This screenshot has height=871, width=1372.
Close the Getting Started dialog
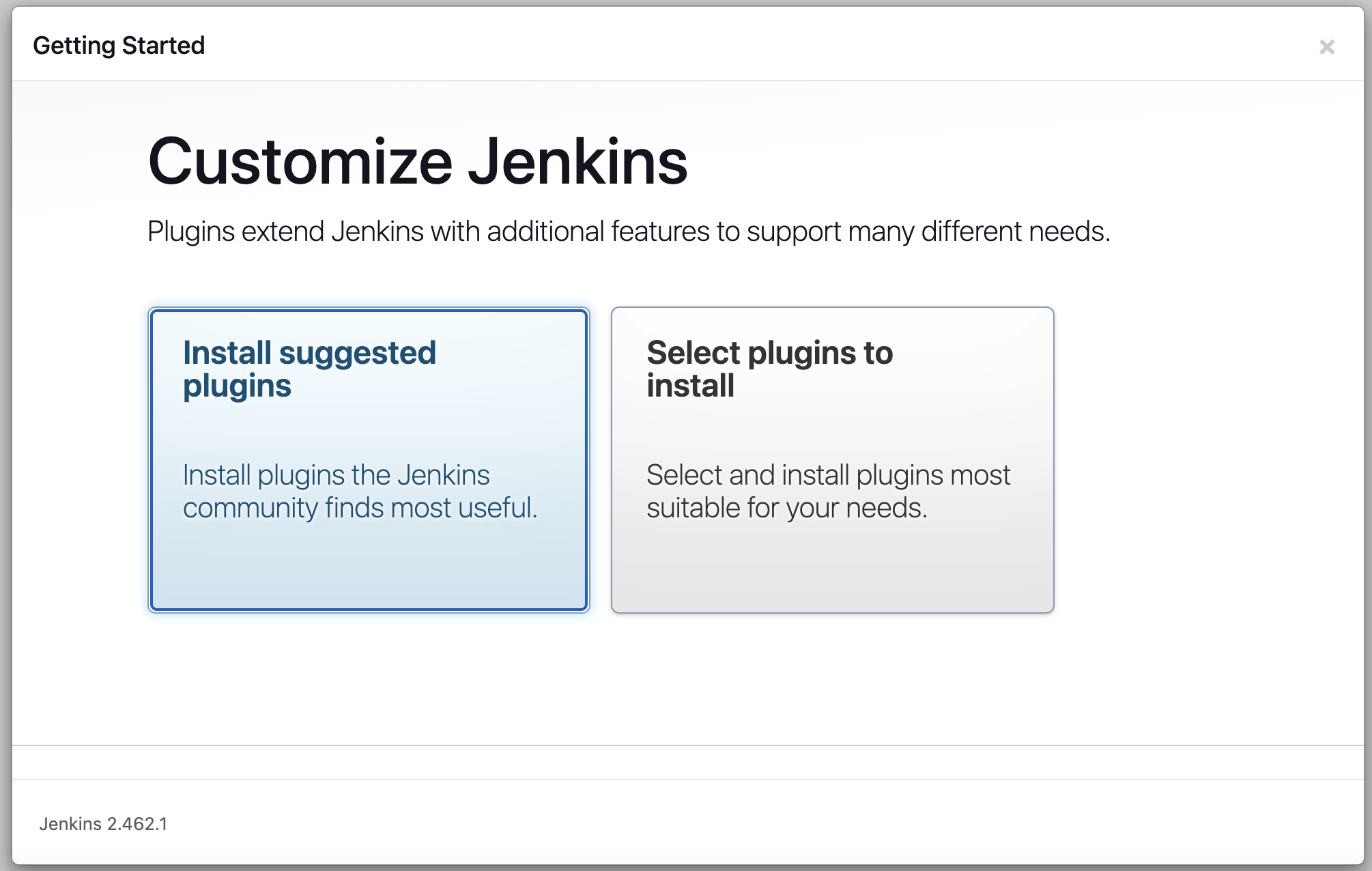coord(1326,47)
